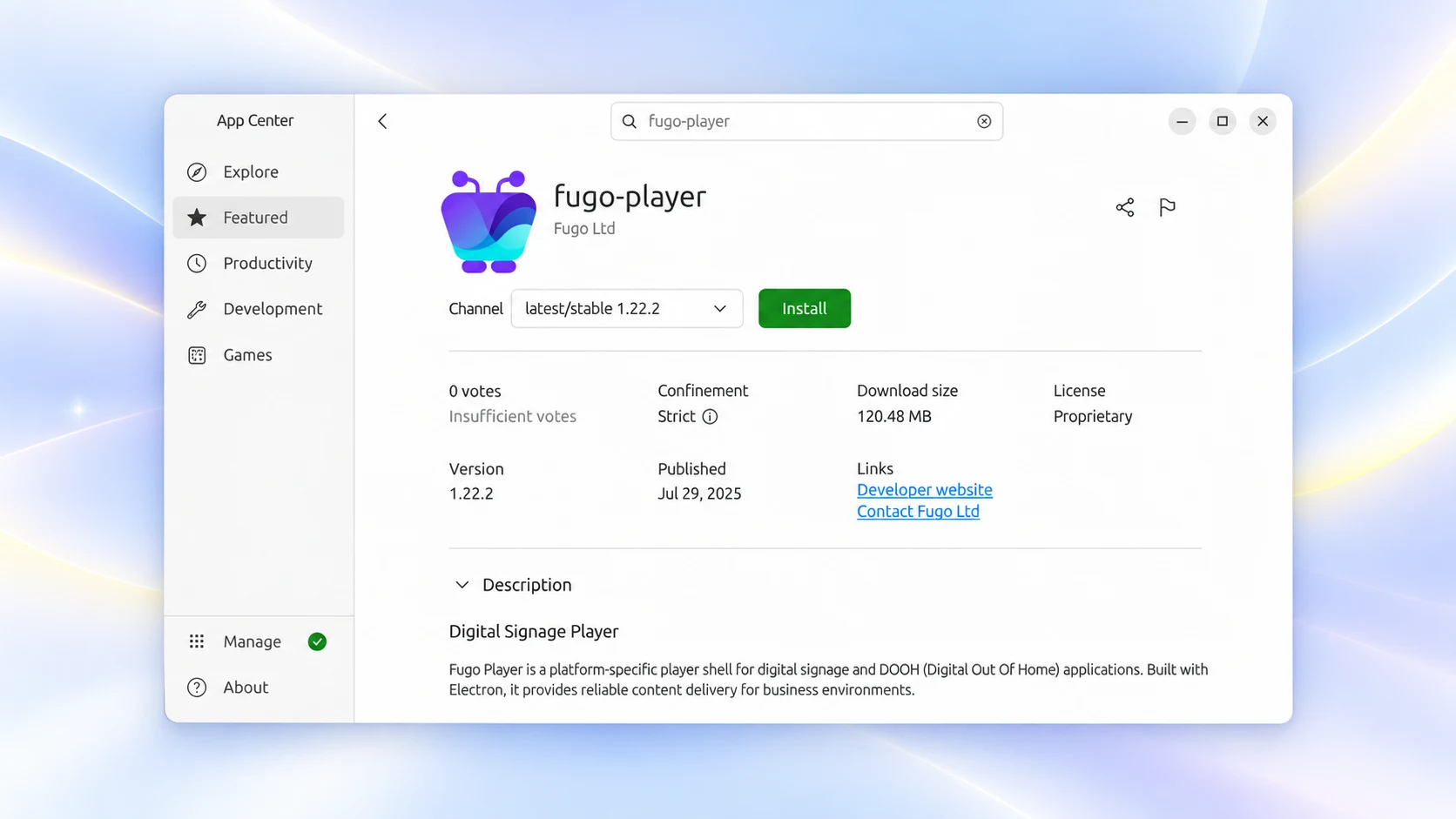Select Featured in the sidebar
The image size is (1456, 819).
[259, 218]
